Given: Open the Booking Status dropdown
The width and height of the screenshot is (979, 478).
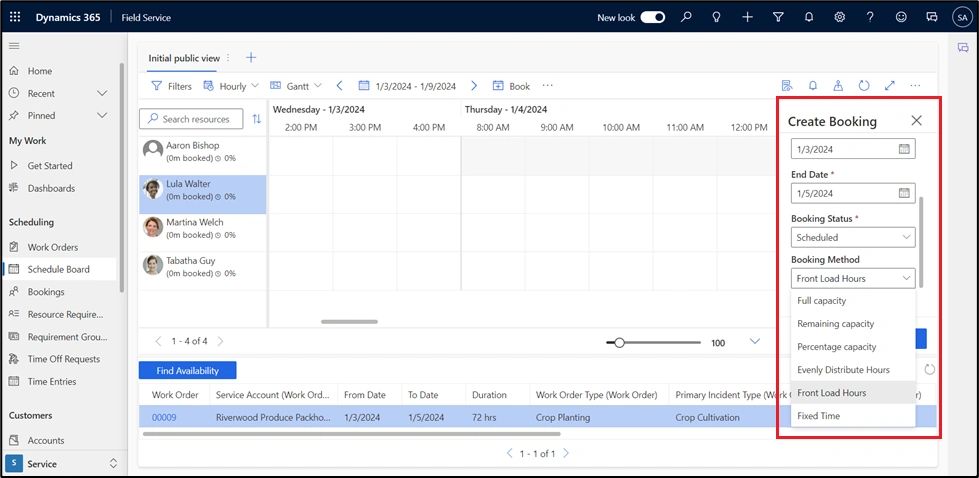Looking at the screenshot, I should point(853,238).
